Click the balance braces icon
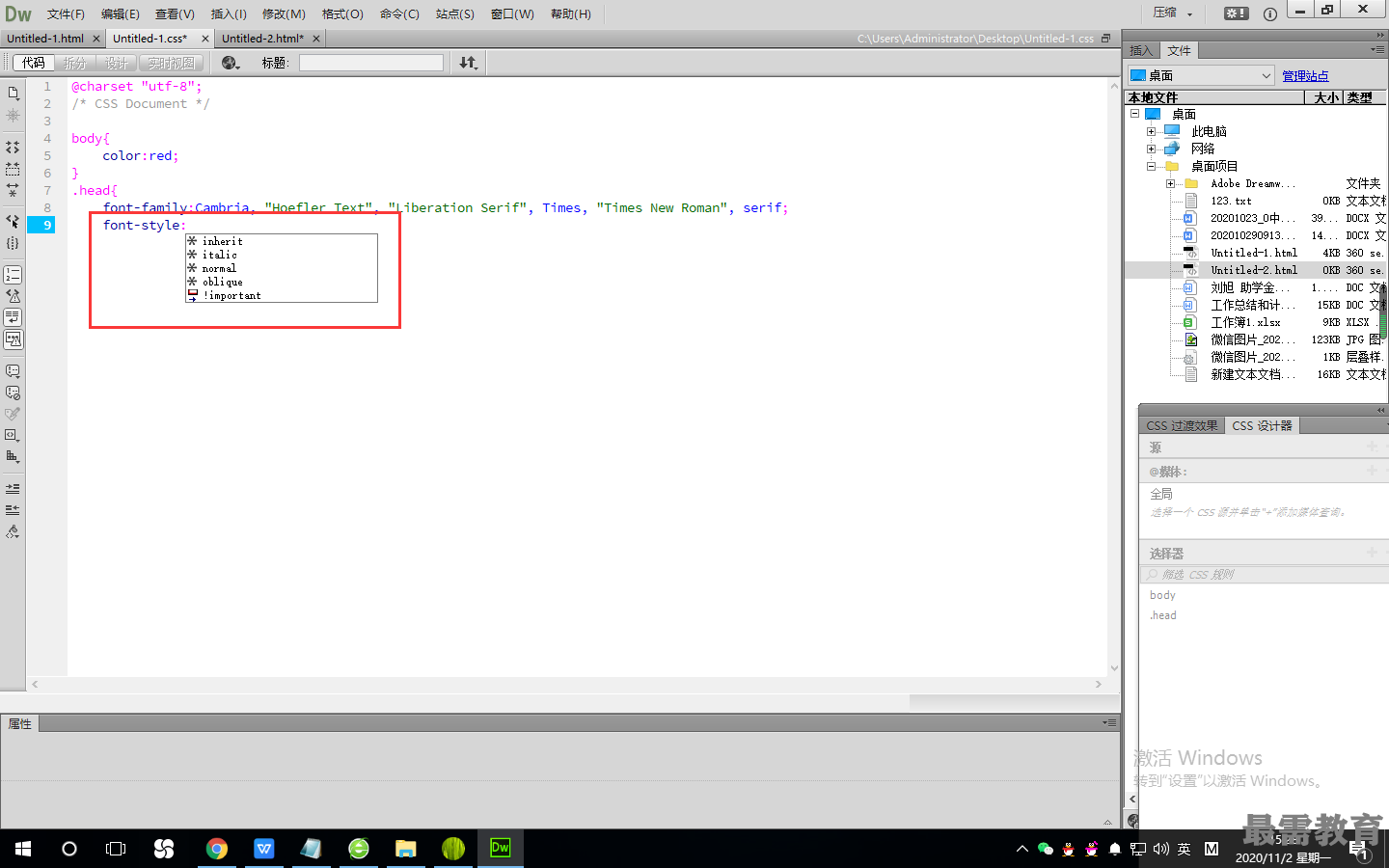This screenshot has height=868, width=1389. pyautogui.click(x=13, y=243)
